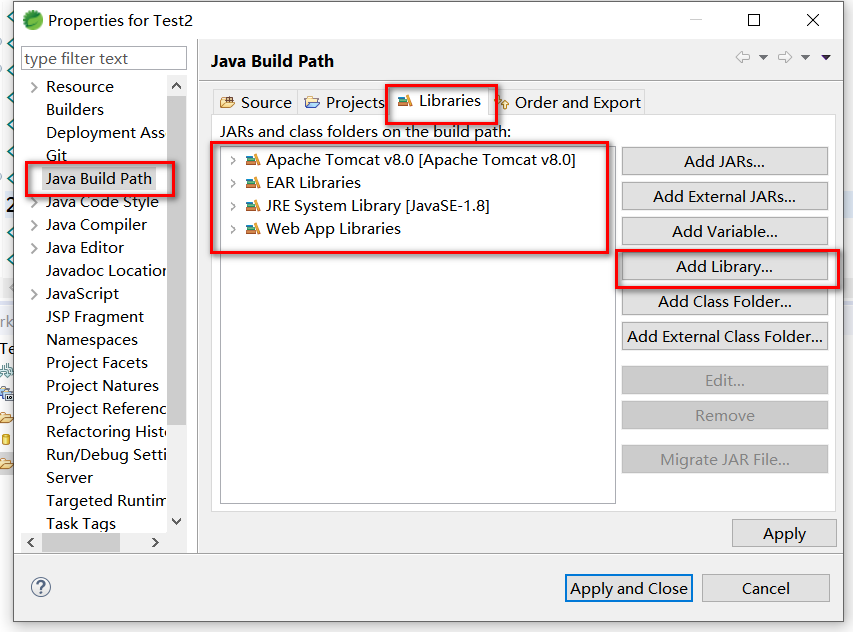The width and height of the screenshot is (853, 632).
Task: Click Add Library... button
Action: point(724,267)
